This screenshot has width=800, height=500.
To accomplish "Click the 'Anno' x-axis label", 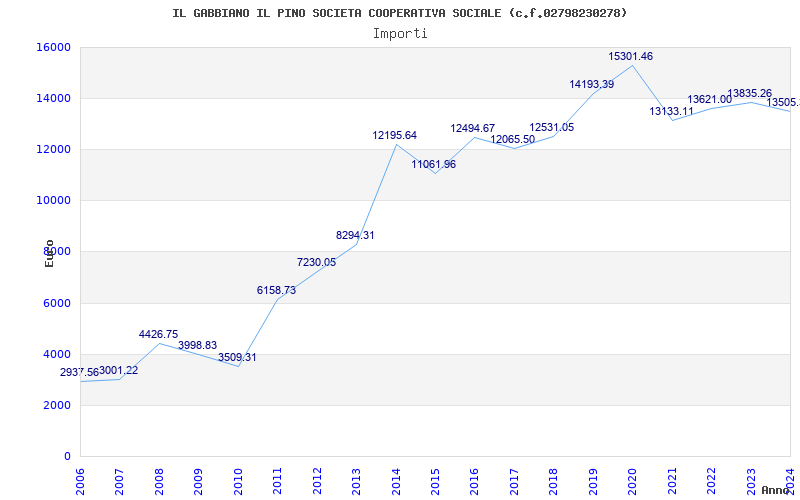I will (x=775, y=490).
